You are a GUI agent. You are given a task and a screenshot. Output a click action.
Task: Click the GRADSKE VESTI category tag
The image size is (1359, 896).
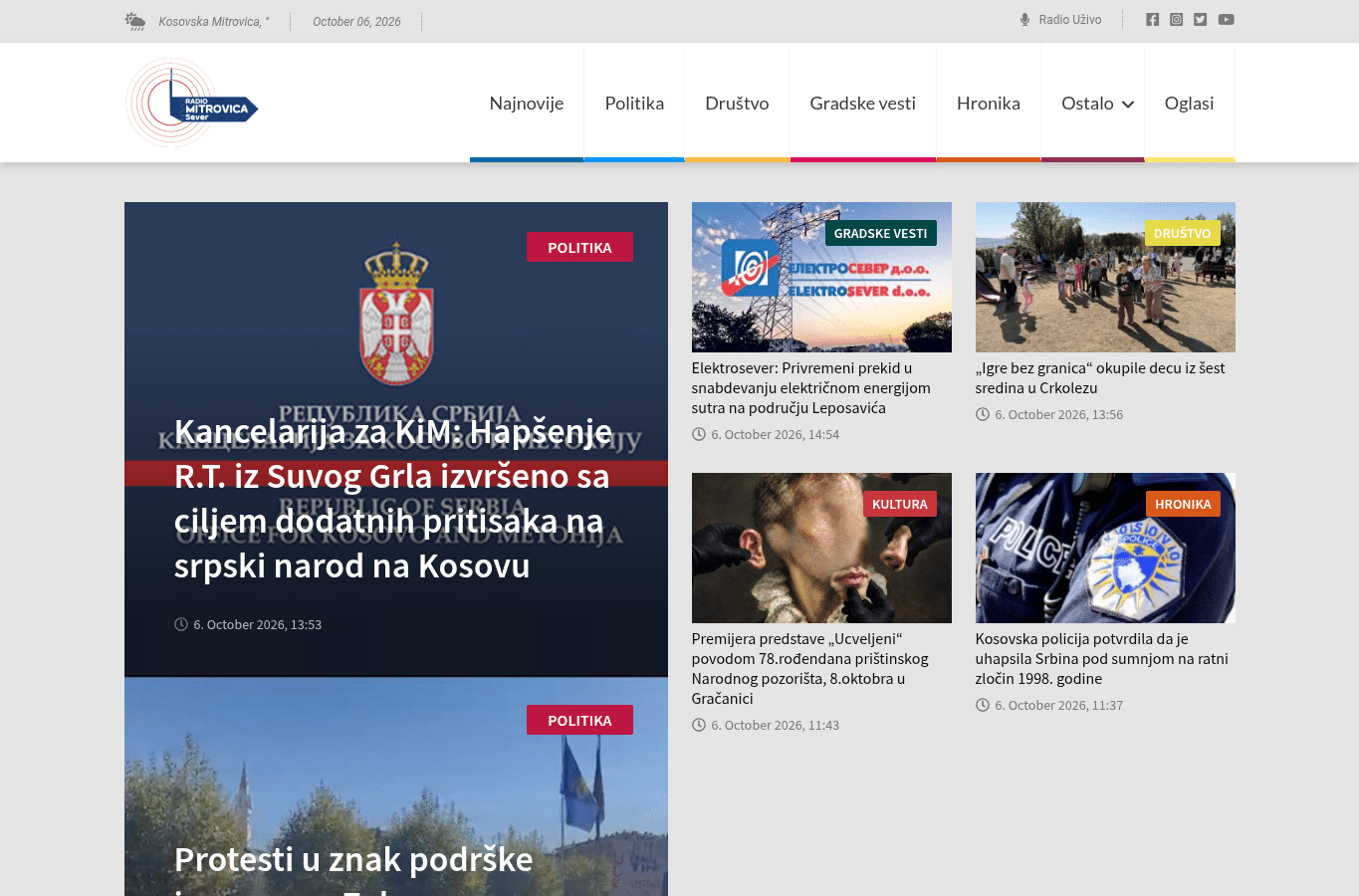tap(880, 234)
